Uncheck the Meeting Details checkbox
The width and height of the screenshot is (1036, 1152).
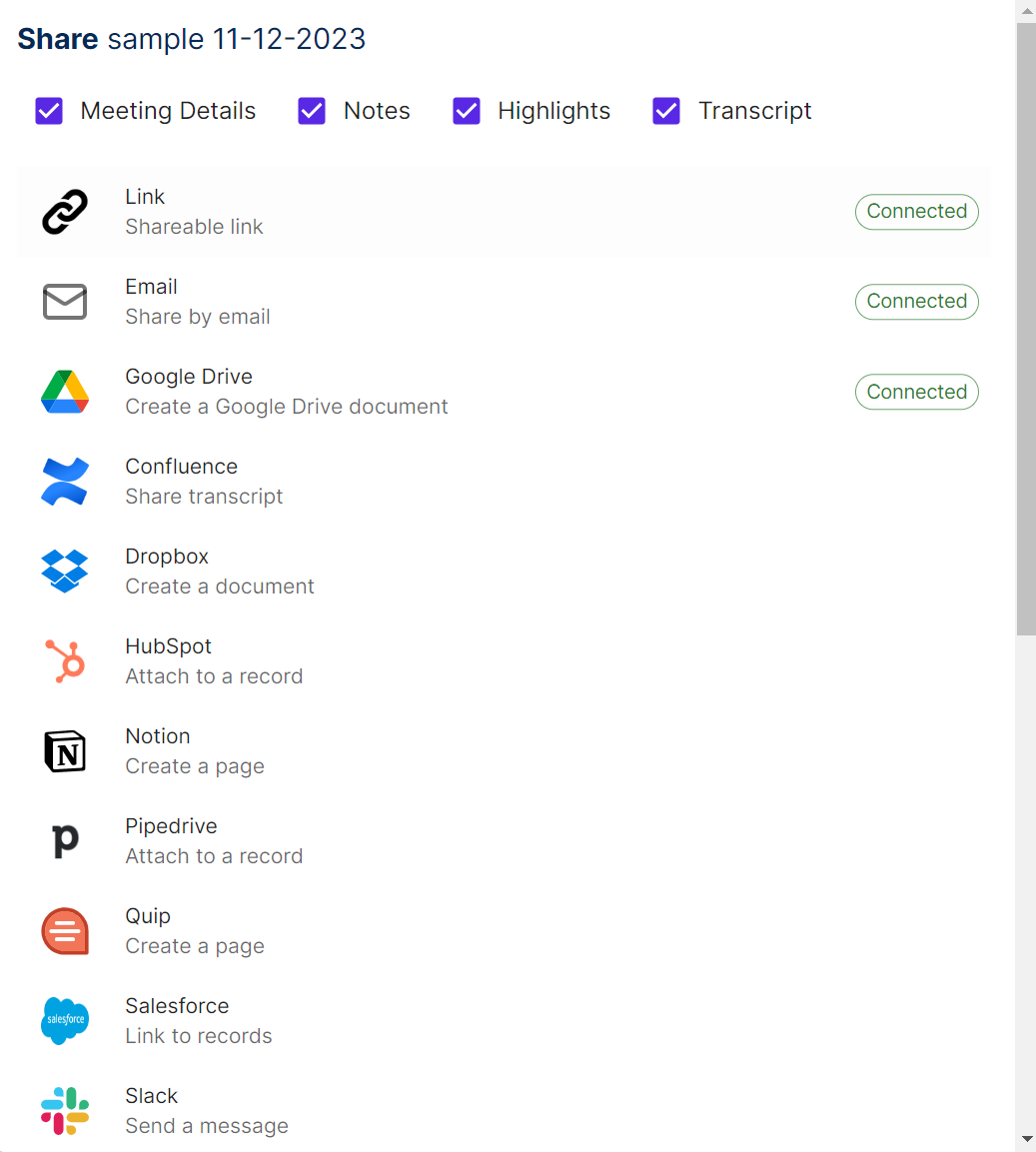(x=49, y=111)
